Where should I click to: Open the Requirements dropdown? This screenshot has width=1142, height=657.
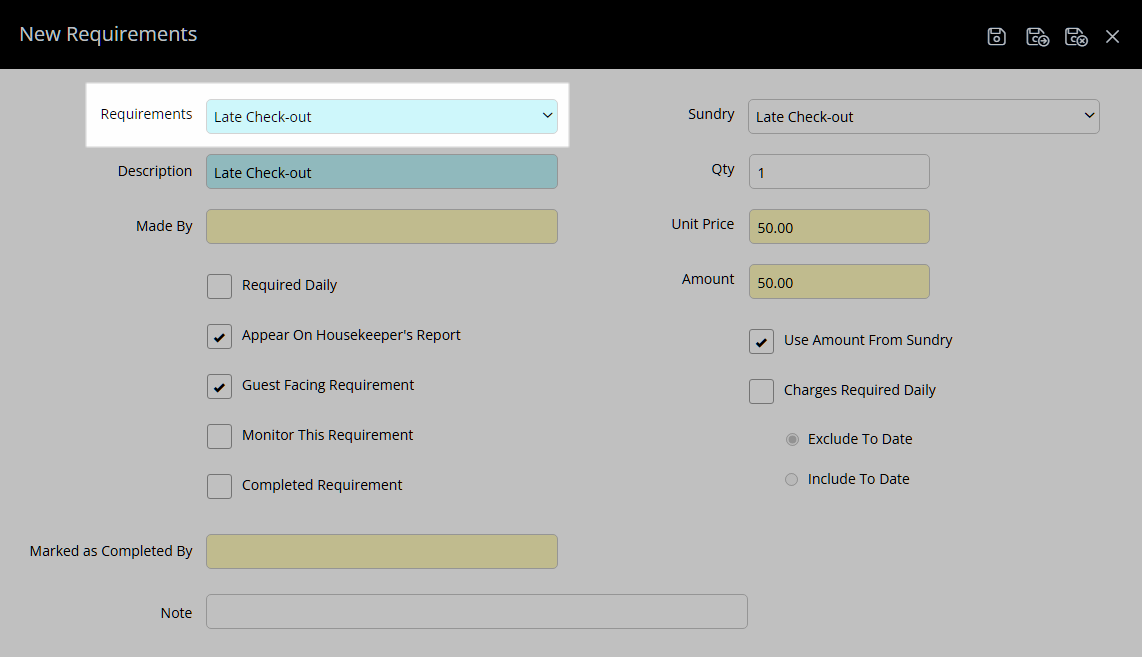[382, 117]
